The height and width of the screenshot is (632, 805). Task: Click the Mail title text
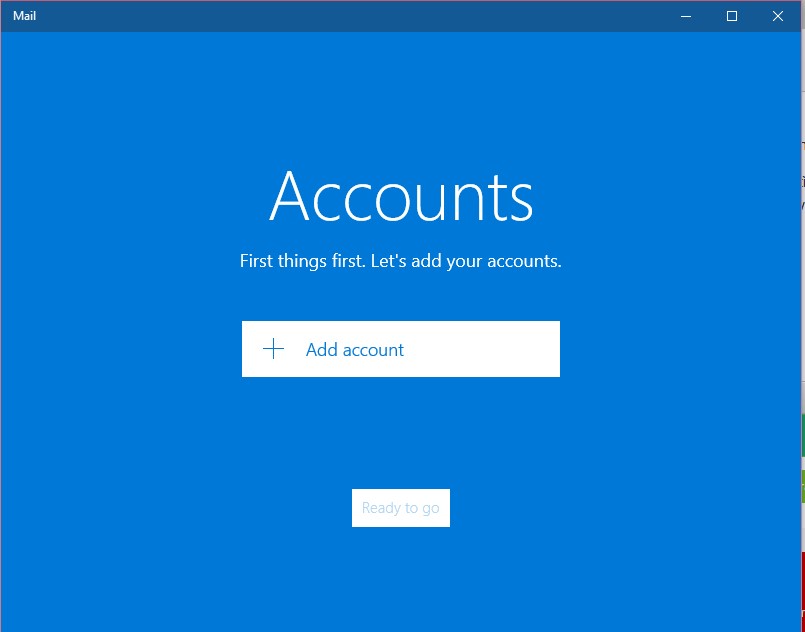tap(25, 16)
